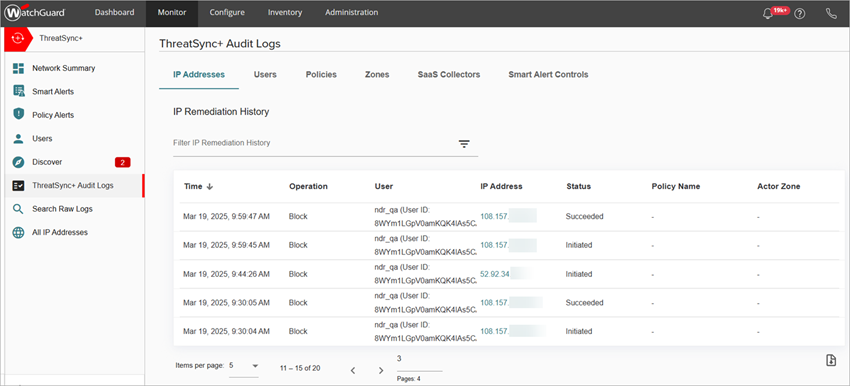
Task: Click the Operation column header
Action: pyautogui.click(x=308, y=186)
